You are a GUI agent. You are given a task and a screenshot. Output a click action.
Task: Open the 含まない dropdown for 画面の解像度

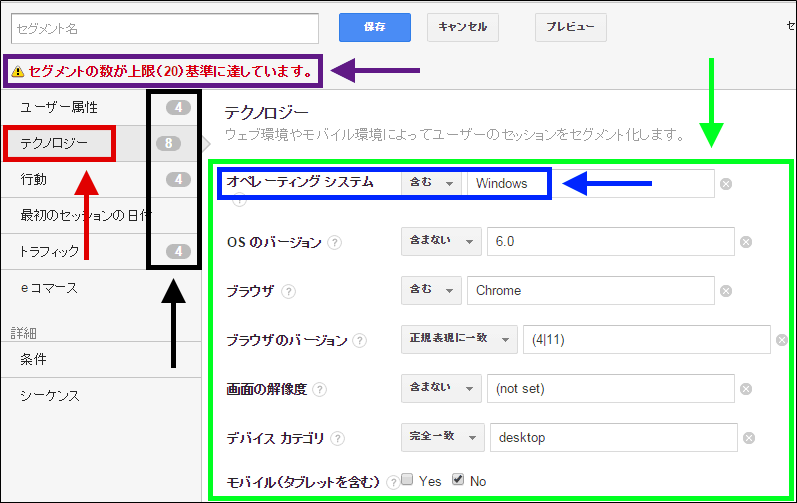440,388
